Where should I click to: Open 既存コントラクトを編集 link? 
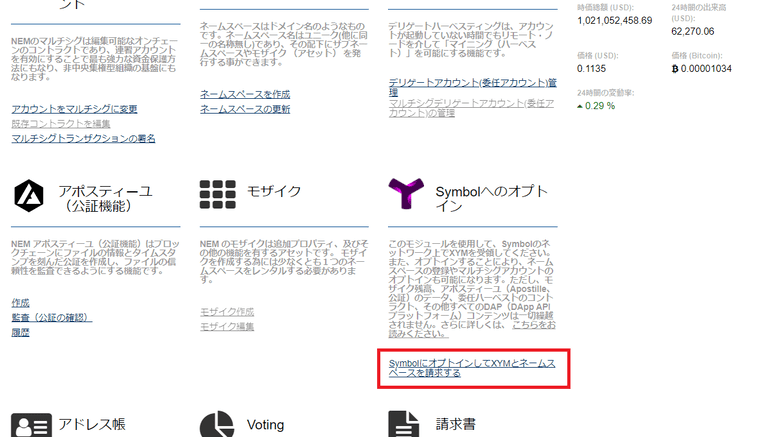pyautogui.click(x=61, y=124)
